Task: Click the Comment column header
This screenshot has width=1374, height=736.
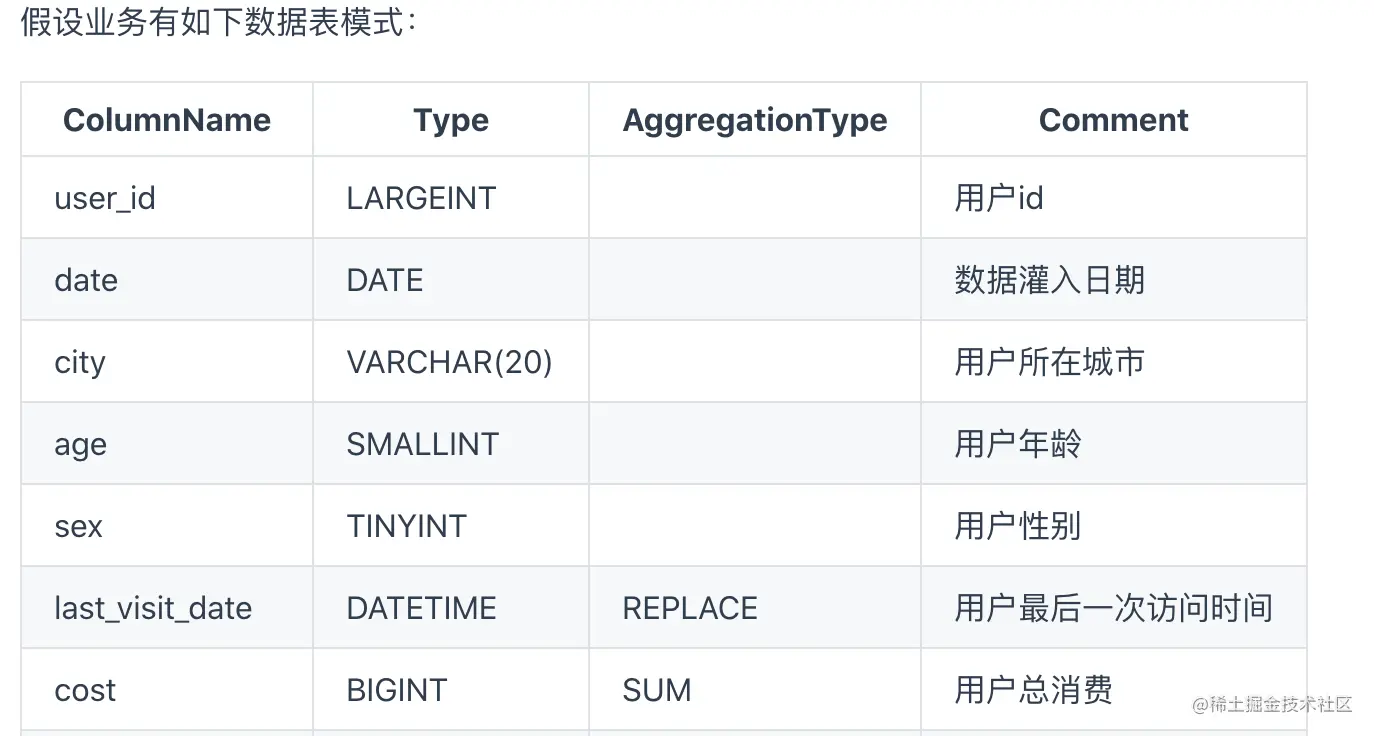Action: tap(1113, 120)
